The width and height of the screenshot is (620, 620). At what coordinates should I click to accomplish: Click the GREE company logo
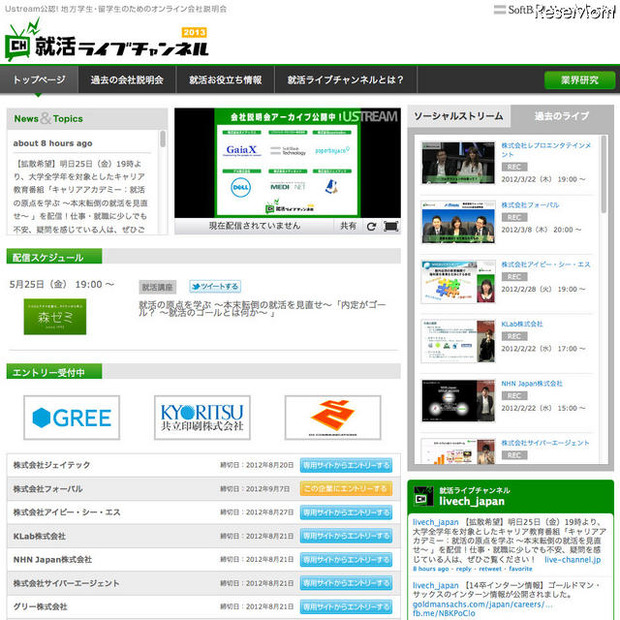72,418
